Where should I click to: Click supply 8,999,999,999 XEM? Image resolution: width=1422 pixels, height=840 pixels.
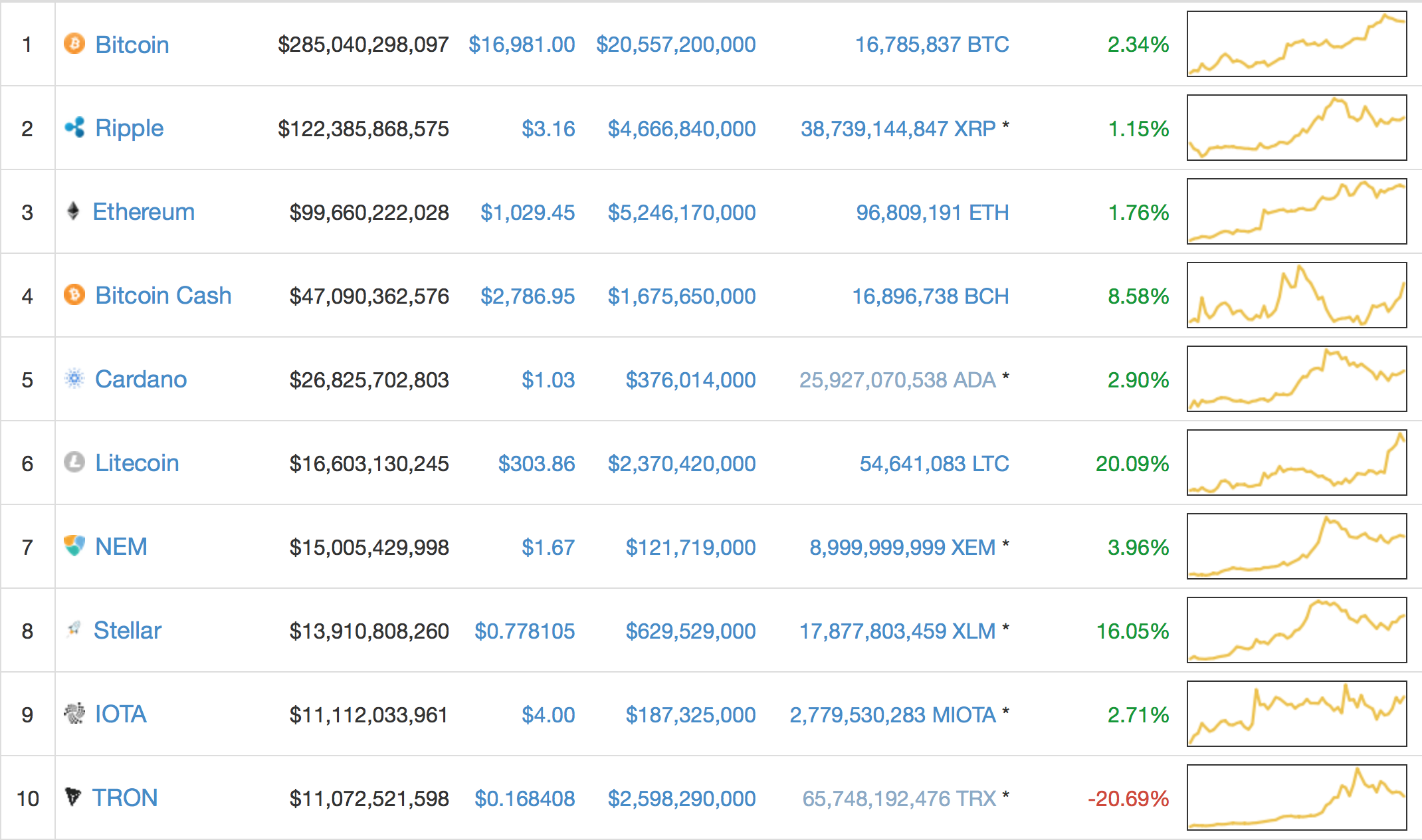[902, 548]
